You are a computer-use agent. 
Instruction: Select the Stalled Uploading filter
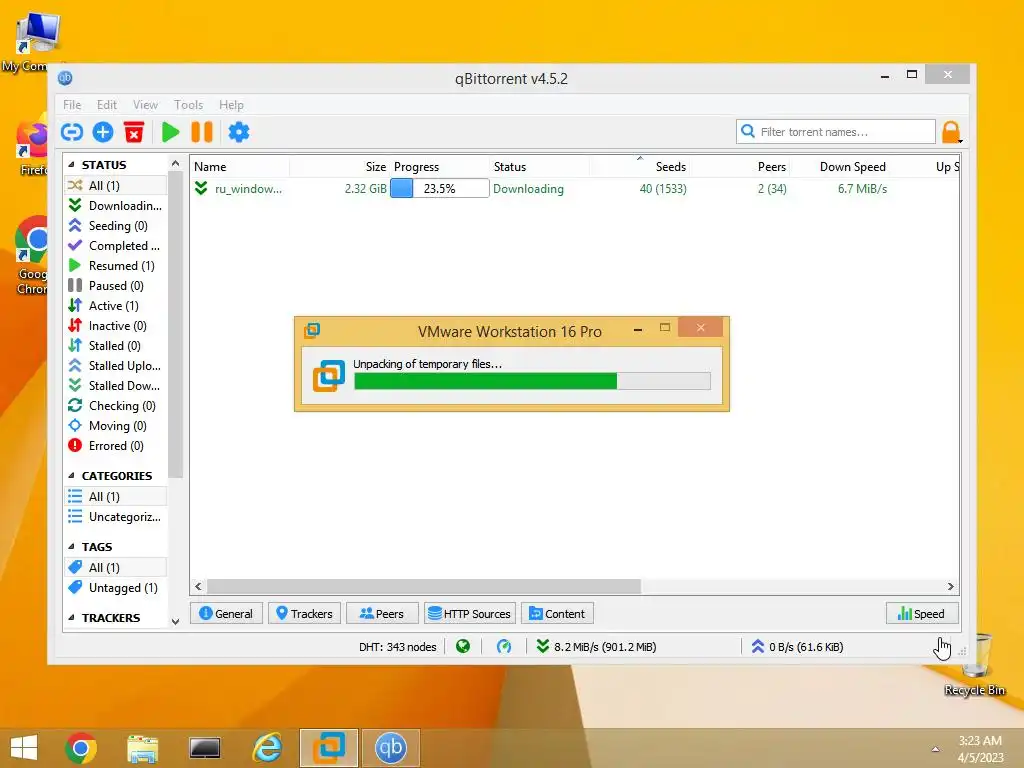[x=116, y=366]
